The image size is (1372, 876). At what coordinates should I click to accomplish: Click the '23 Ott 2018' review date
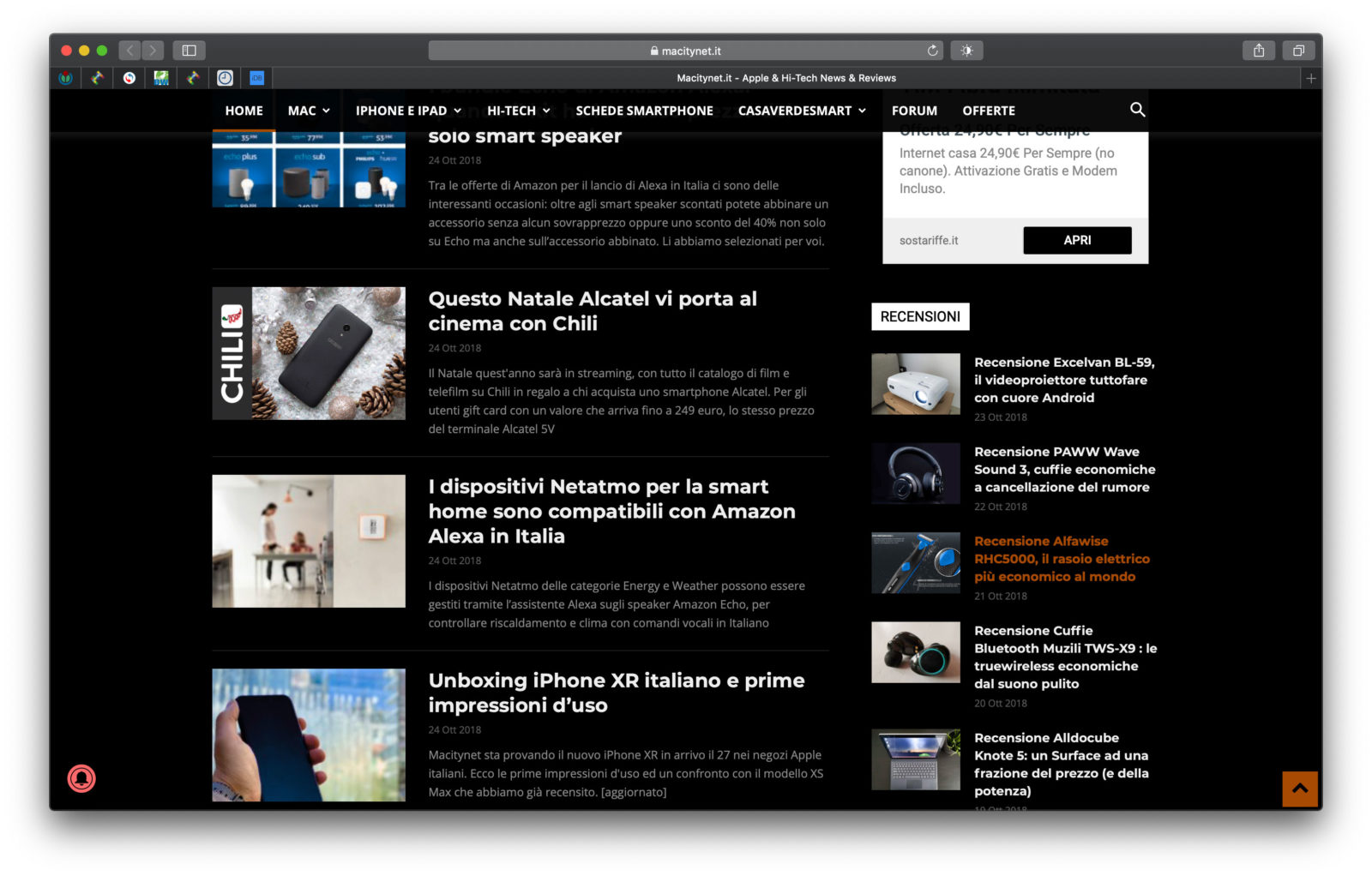1001,417
